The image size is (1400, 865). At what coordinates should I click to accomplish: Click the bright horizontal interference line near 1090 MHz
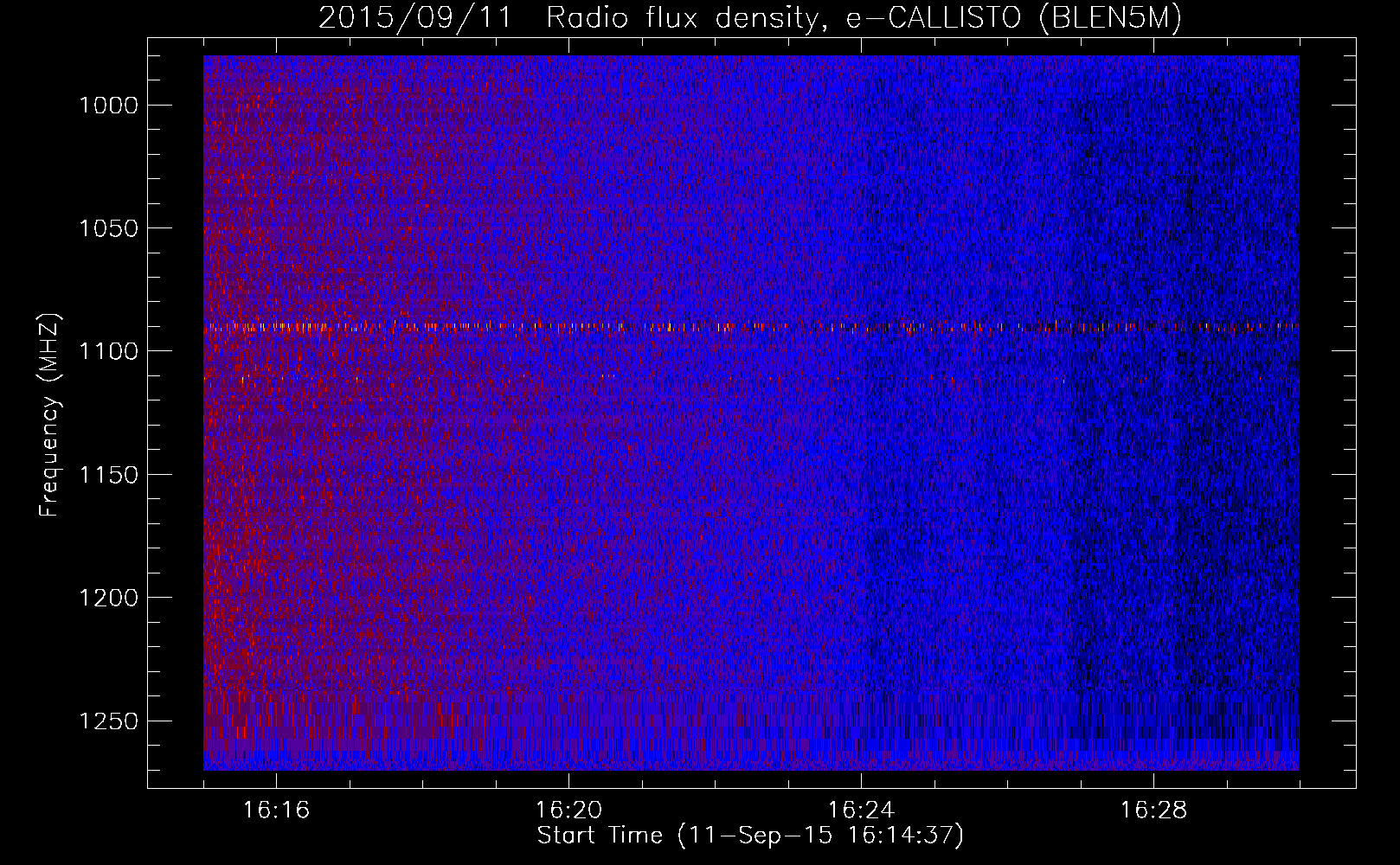pos(751,327)
